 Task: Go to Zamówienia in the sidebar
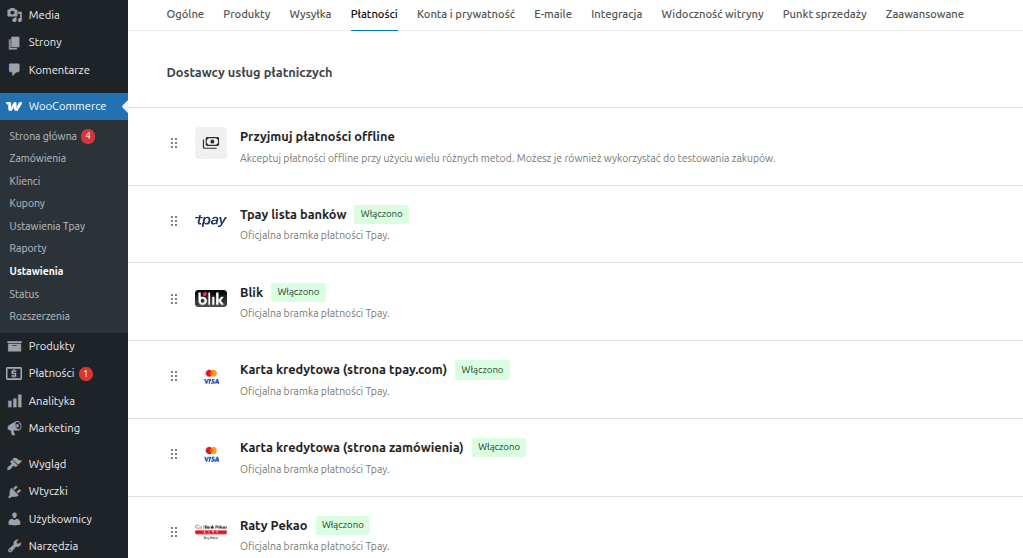click(x=38, y=158)
